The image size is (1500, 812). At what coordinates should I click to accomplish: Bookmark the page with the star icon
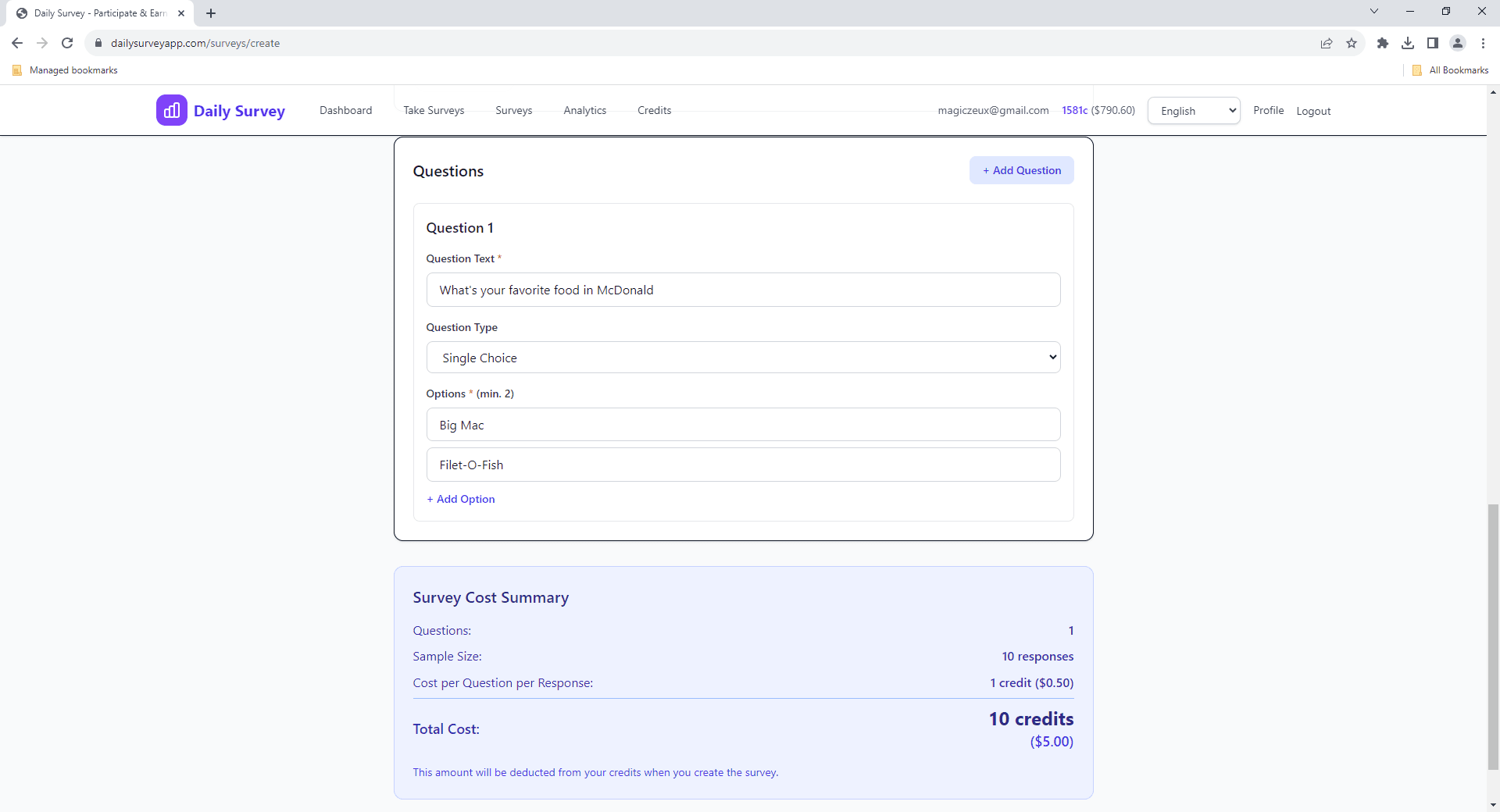1352,43
